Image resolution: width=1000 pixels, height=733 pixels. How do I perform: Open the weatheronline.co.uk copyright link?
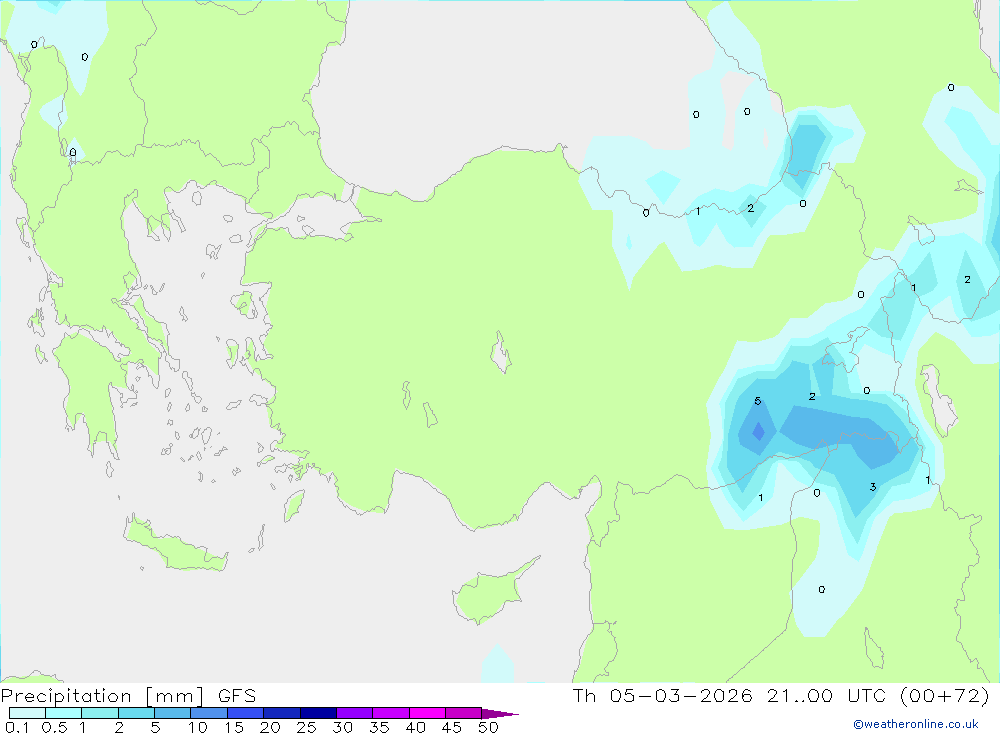tap(916, 724)
